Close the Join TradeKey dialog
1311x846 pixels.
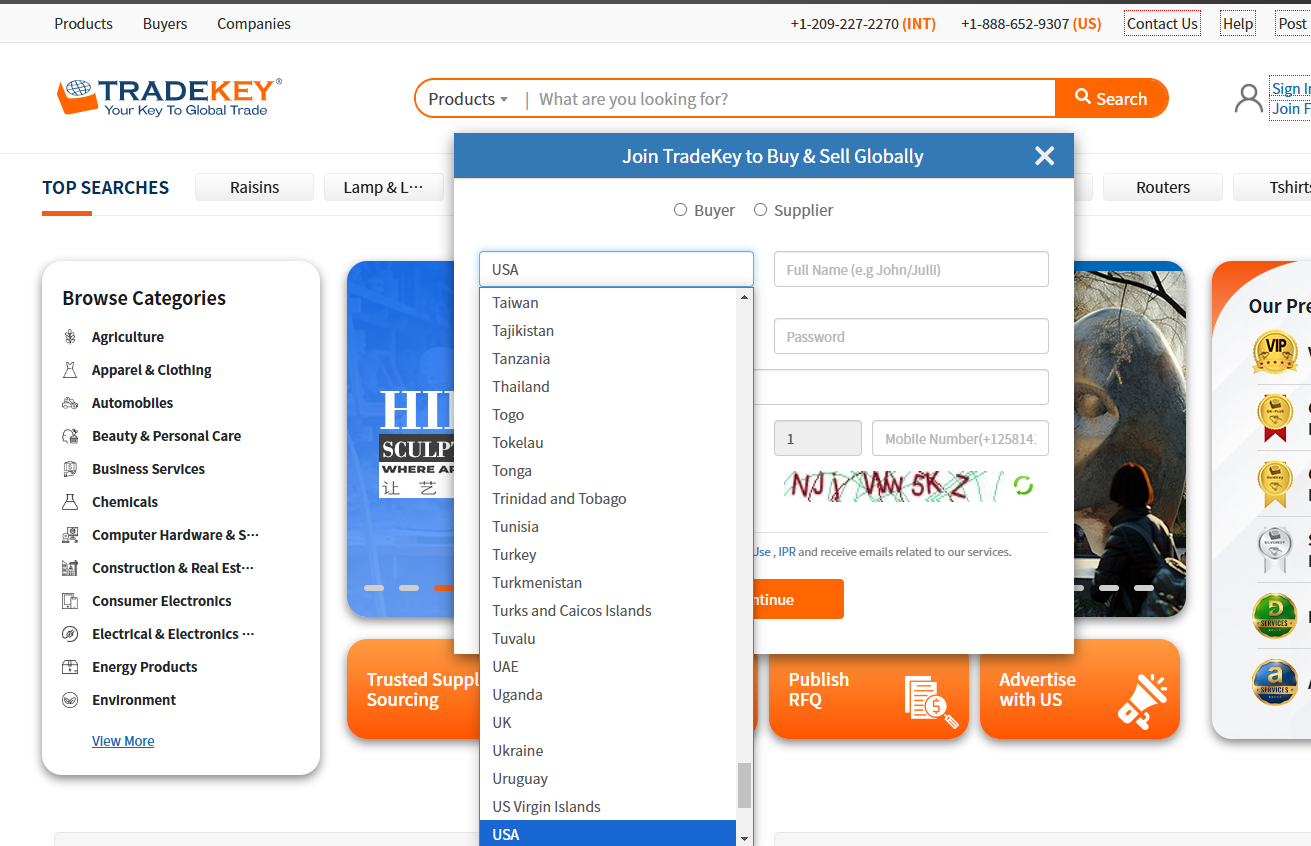tap(1045, 156)
